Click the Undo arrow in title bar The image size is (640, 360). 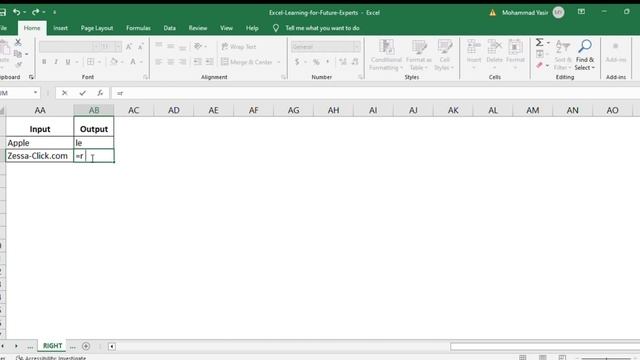[x=16, y=12]
